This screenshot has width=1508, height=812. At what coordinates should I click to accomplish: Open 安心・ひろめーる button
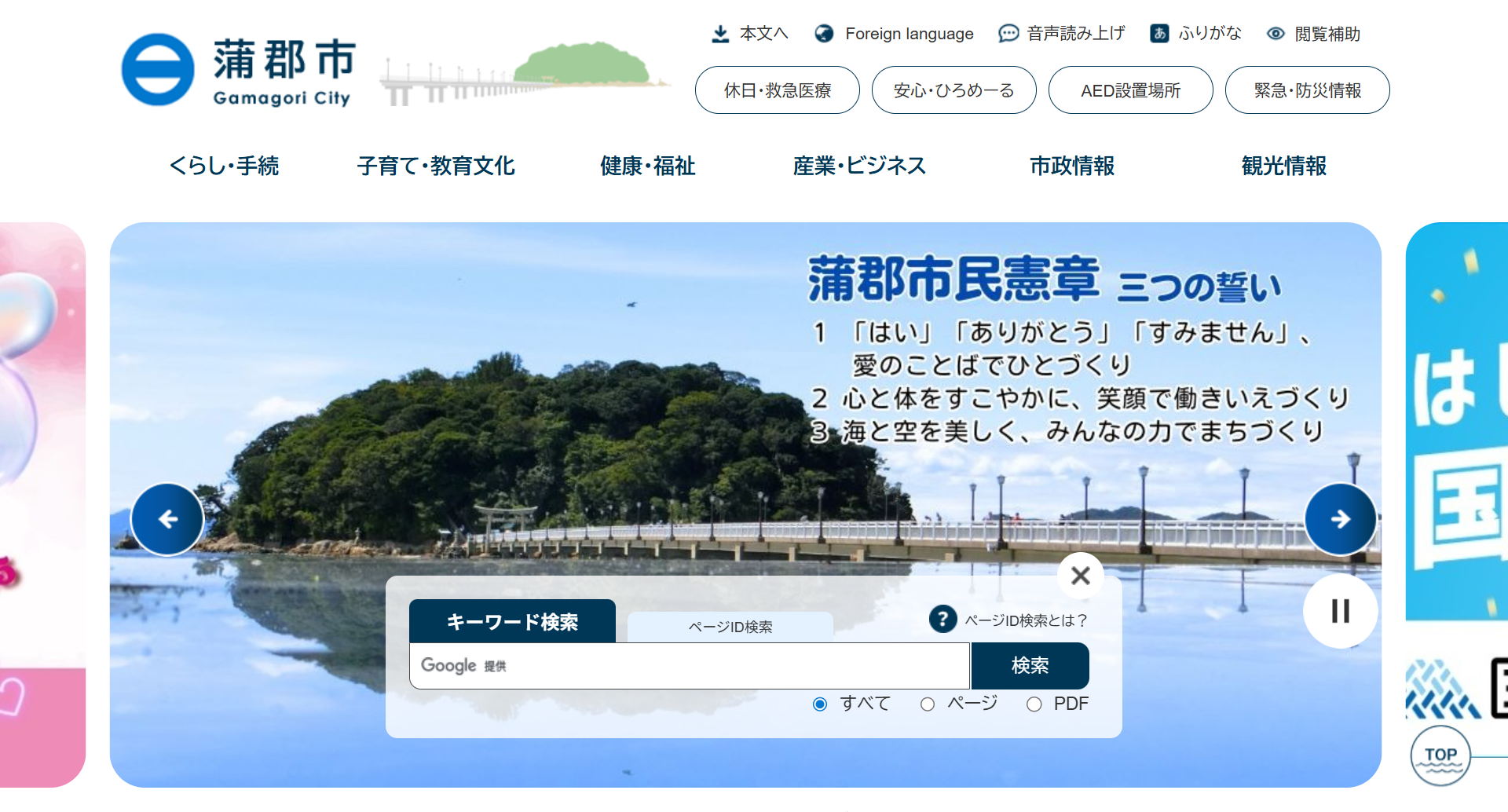(954, 90)
